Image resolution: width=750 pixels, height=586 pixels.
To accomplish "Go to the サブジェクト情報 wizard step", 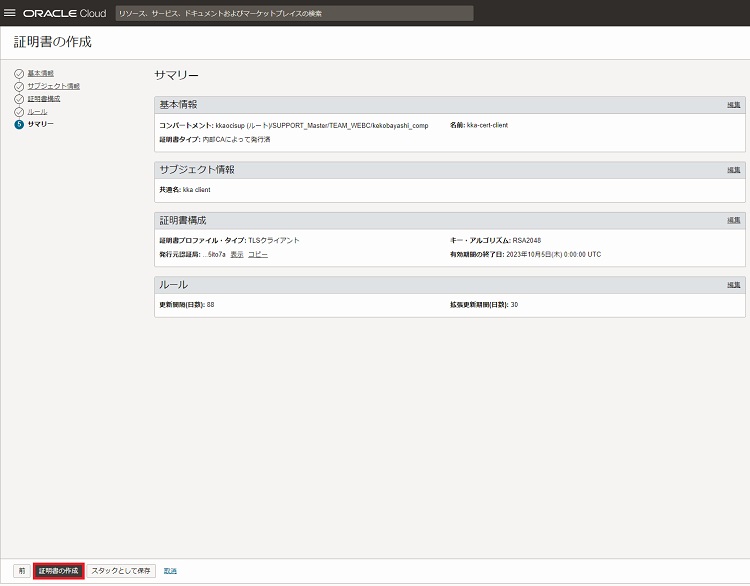I will point(53,86).
